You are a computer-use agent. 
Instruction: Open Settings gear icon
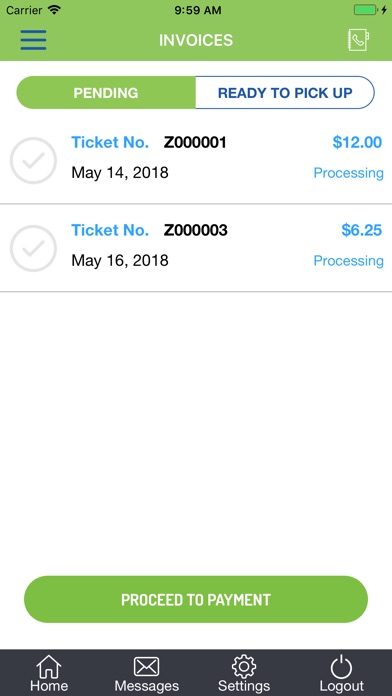pos(244,667)
